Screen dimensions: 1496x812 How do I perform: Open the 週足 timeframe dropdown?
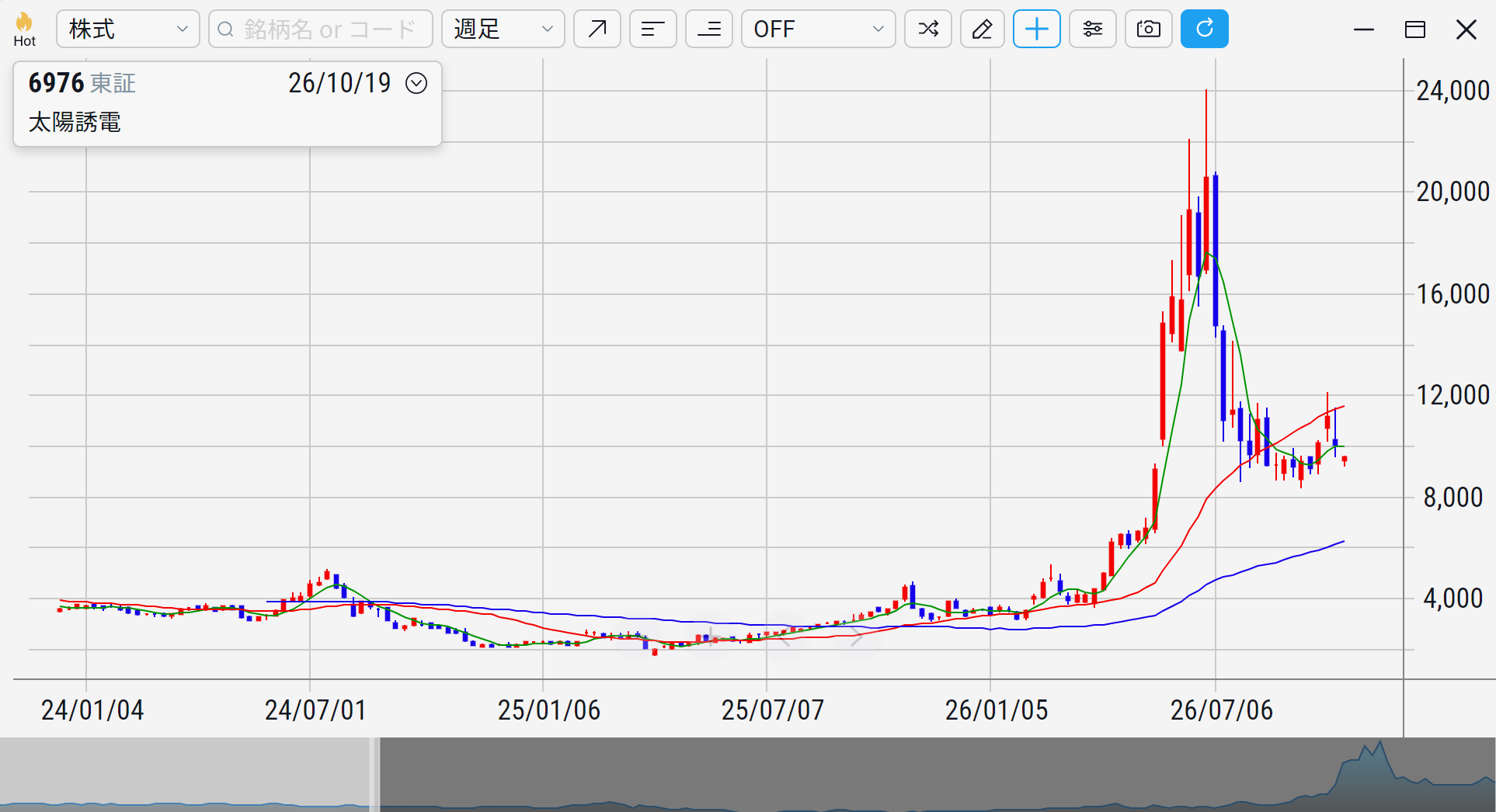pyautogui.click(x=503, y=29)
